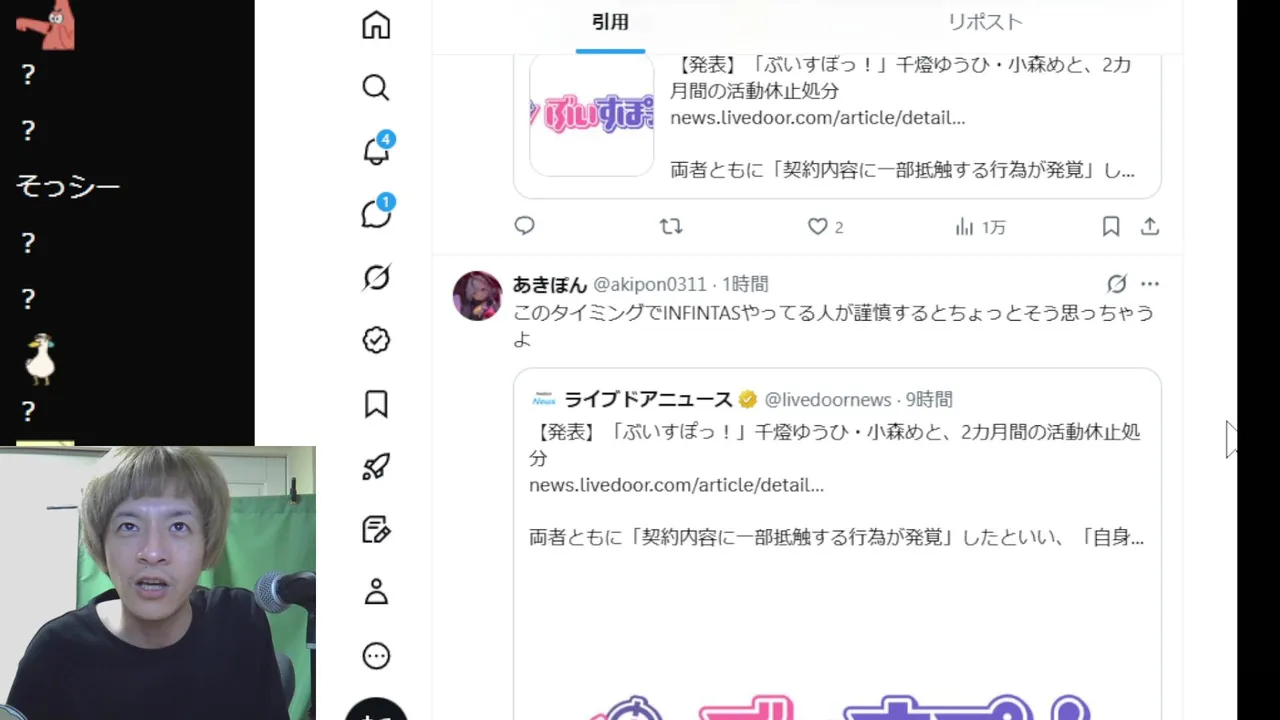Image resolution: width=1280 pixels, height=720 pixels.
Task: Click Grok icon on あきぽん's post
Action: pyautogui.click(x=1117, y=284)
